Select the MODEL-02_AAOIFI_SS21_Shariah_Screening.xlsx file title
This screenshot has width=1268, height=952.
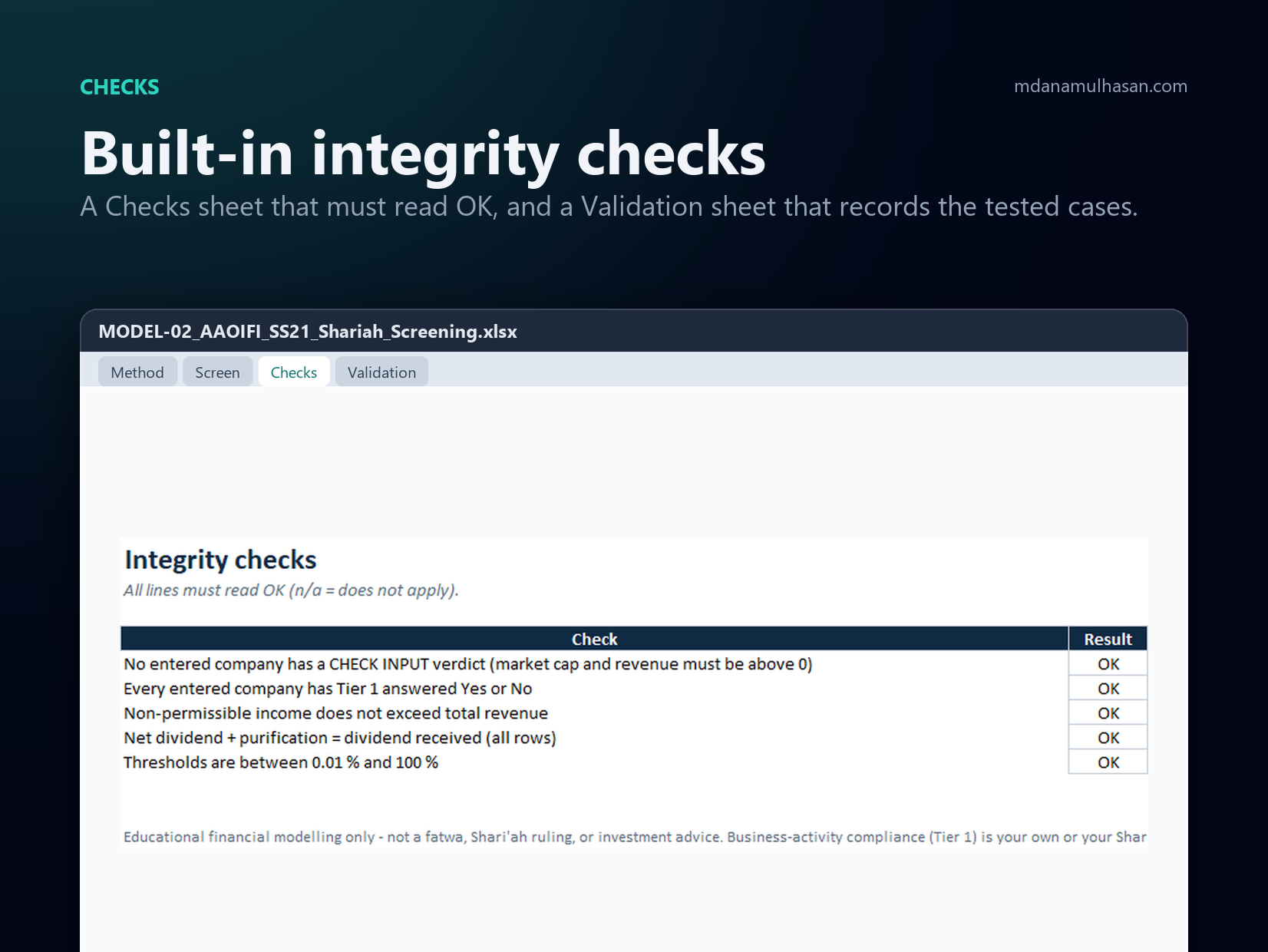[308, 332]
